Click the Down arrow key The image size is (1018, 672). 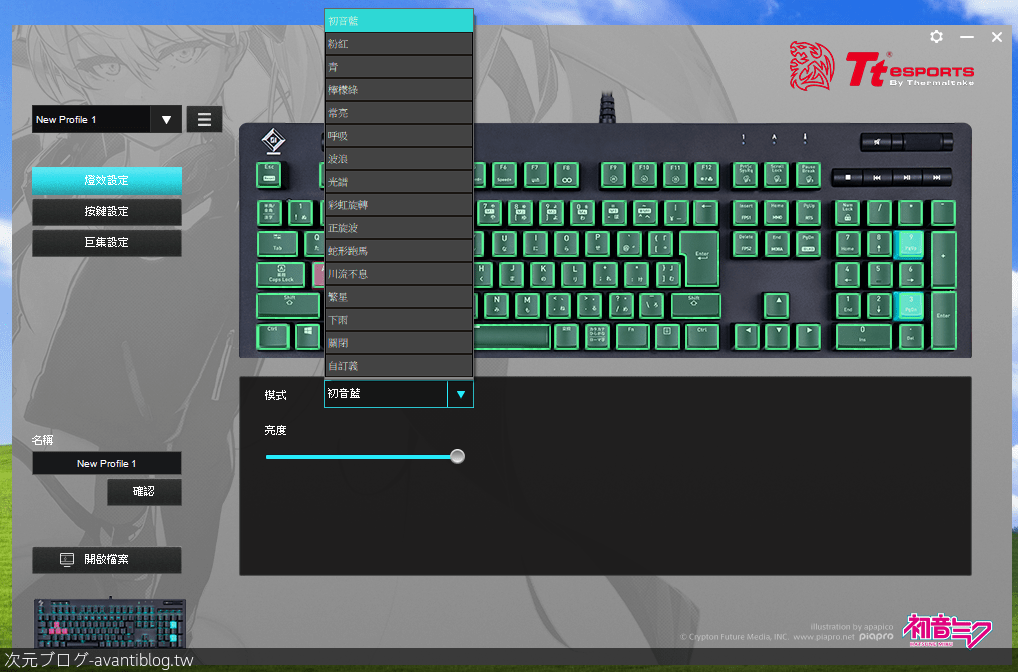coord(778,336)
